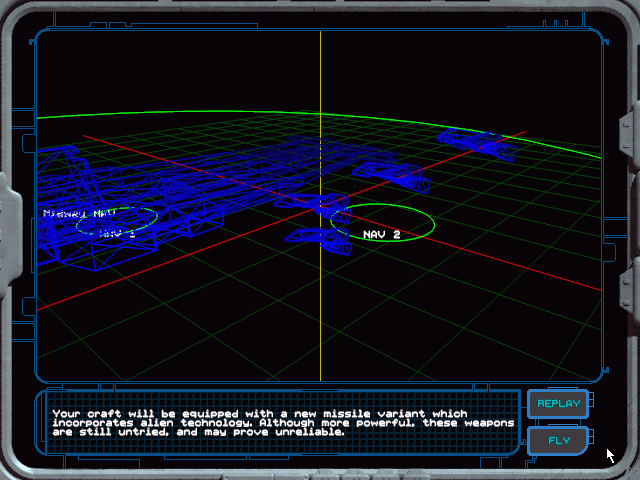Screen dimensions: 640x480
Task: Click the REPLAY button
Action: (x=558, y=404)
